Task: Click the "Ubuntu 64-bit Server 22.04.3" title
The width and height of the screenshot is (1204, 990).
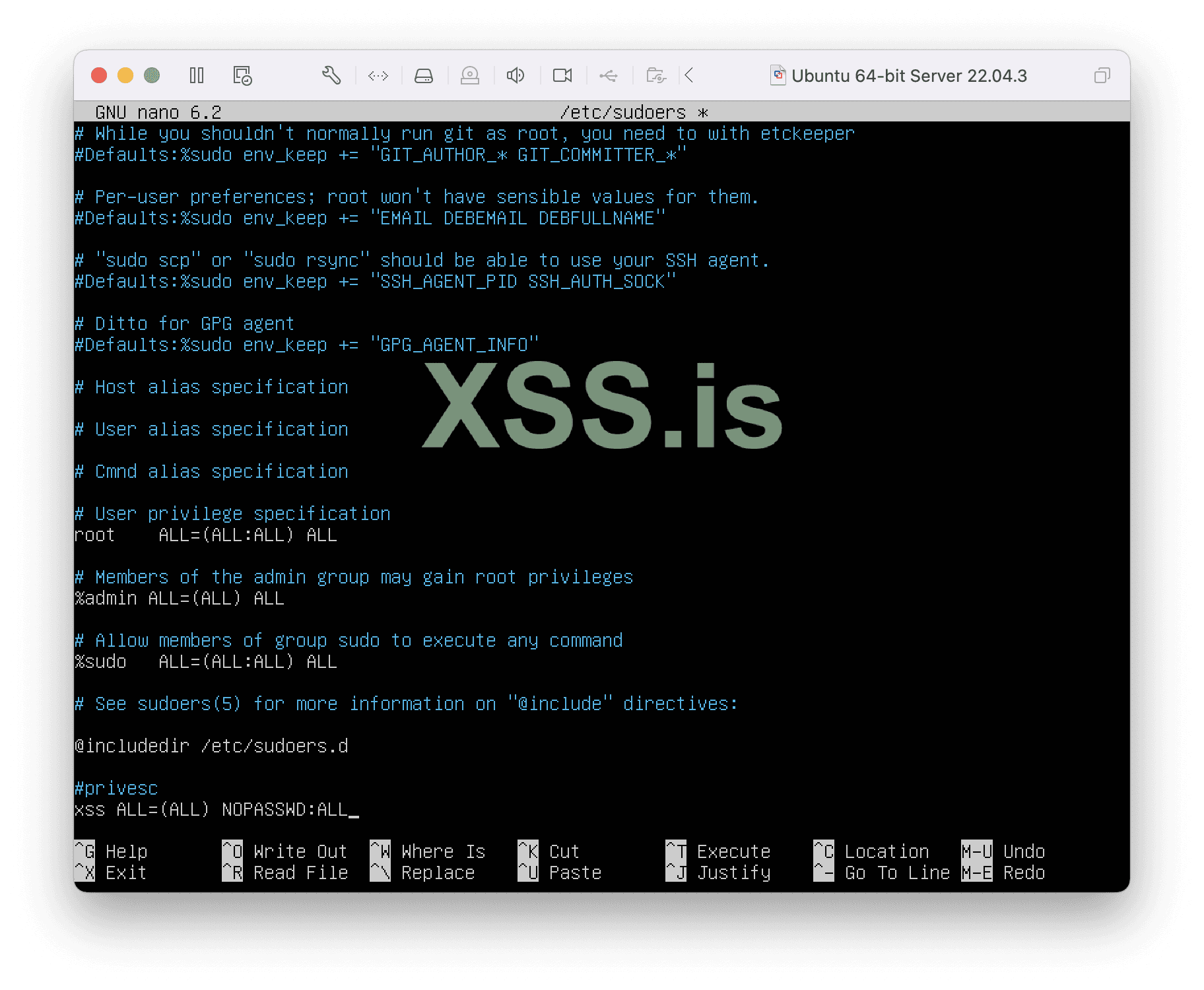Action: point(909,76)
